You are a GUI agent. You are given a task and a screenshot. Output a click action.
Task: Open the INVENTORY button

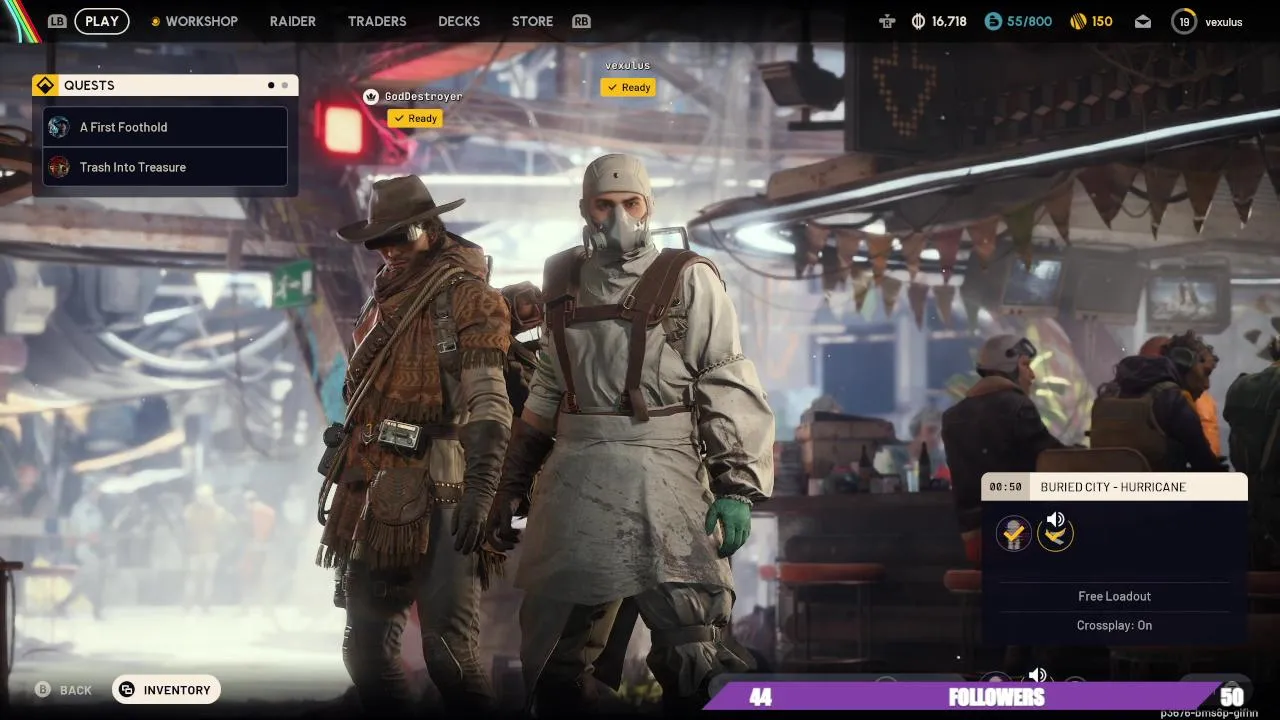[166, 690]
